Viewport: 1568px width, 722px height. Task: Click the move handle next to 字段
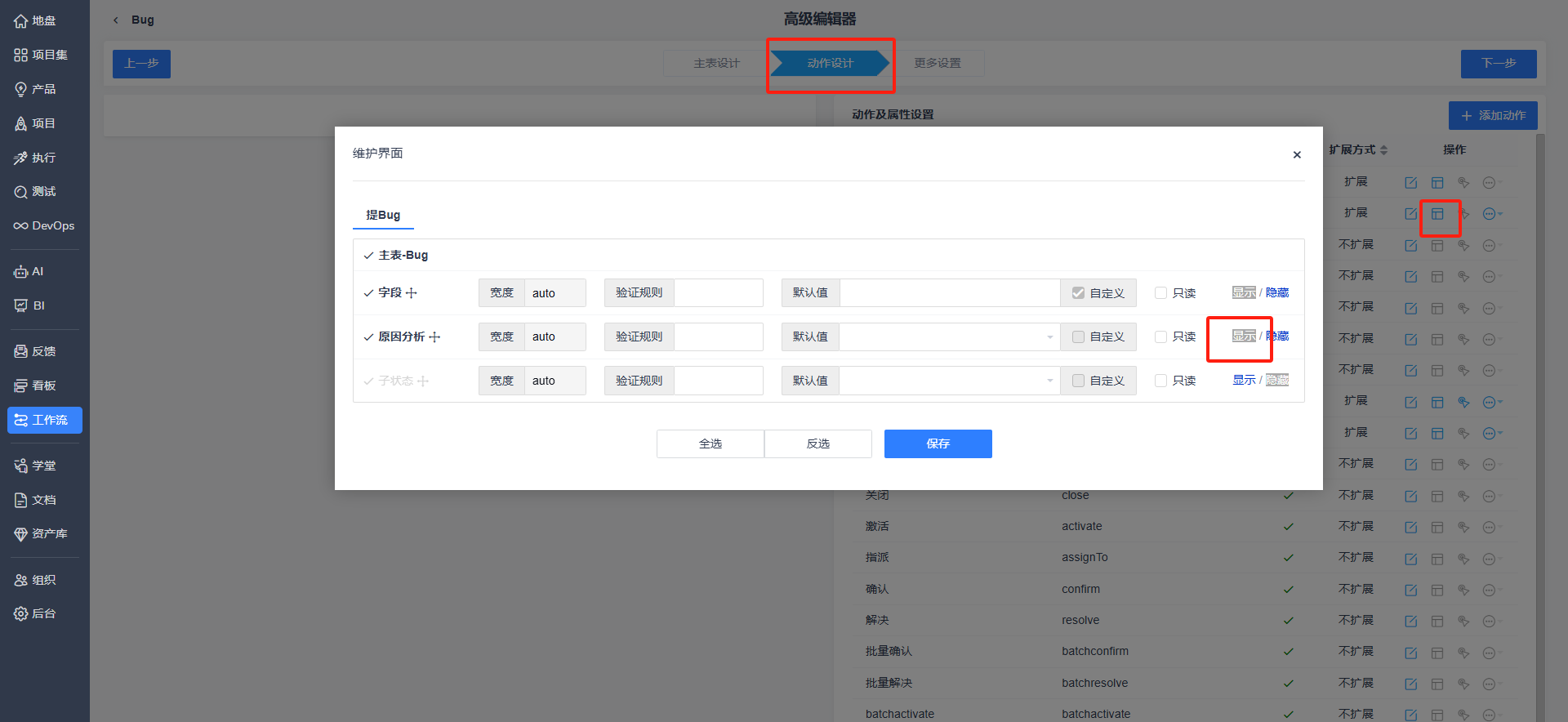(x=411, y=292)
